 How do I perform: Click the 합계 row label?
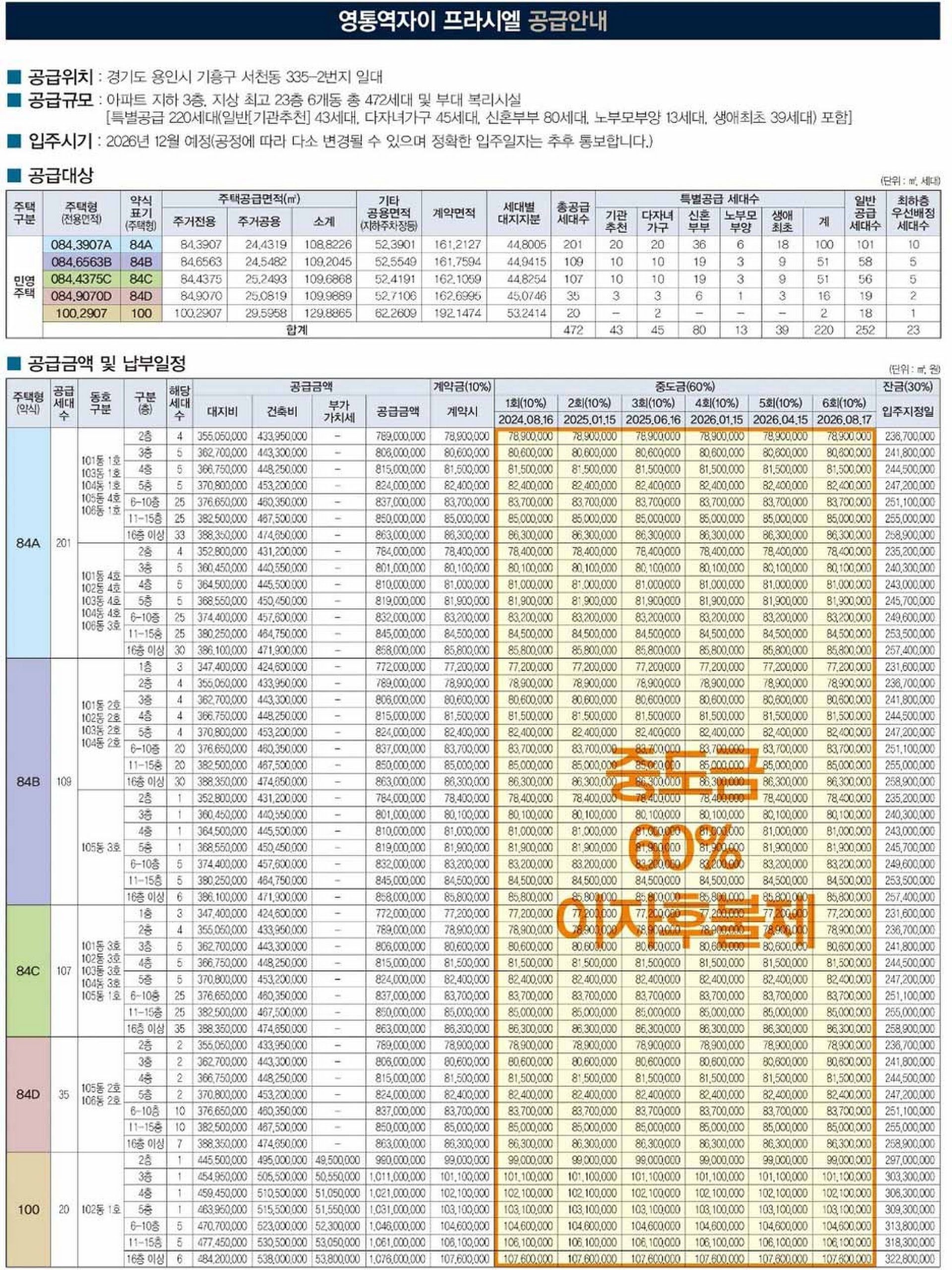click(297, 330)
